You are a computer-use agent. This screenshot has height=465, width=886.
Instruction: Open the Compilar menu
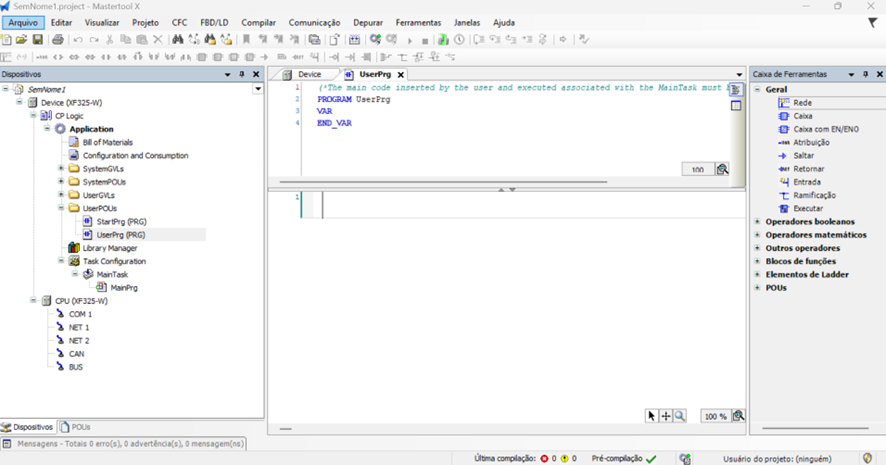[258, 22]
